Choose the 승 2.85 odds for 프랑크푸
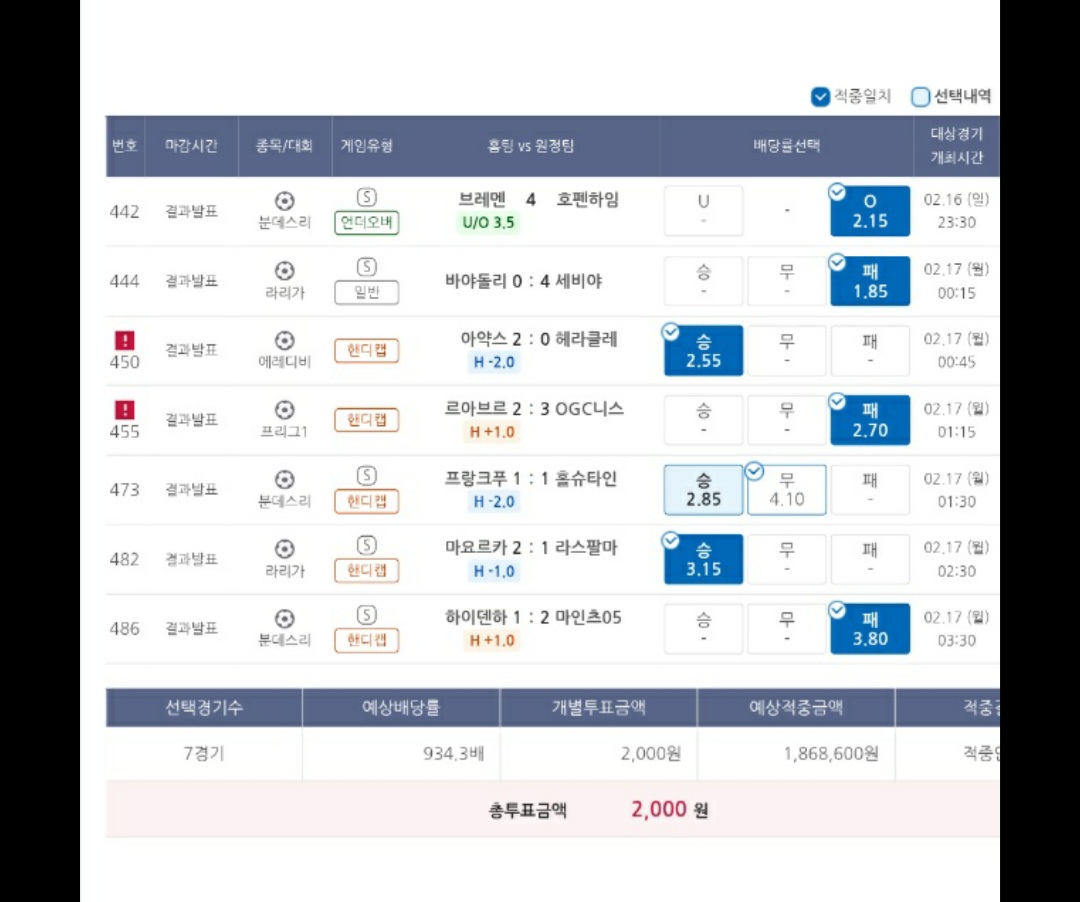This screenshot has width=1080, height=902. tap(704, 490)
